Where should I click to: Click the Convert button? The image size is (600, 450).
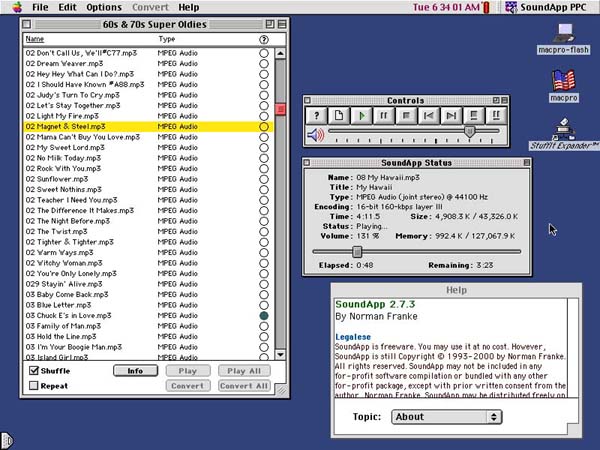tap(188, 385)
